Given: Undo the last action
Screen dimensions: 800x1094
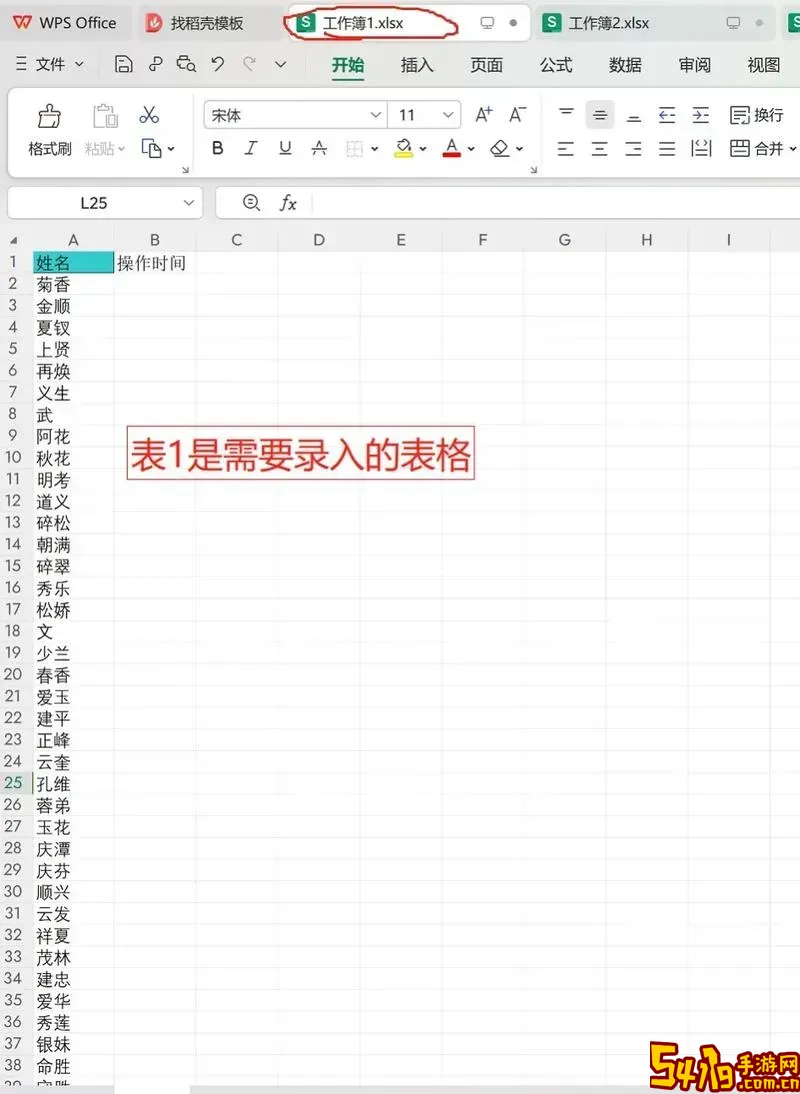Looking at the screenshot, I should 218,64.
